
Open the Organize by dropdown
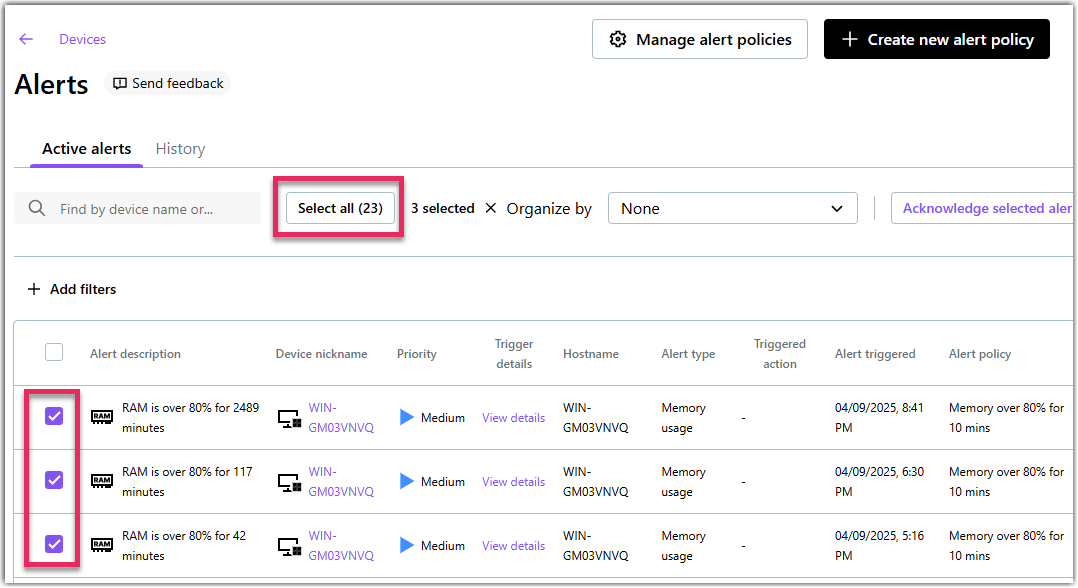tap(732, 208)
